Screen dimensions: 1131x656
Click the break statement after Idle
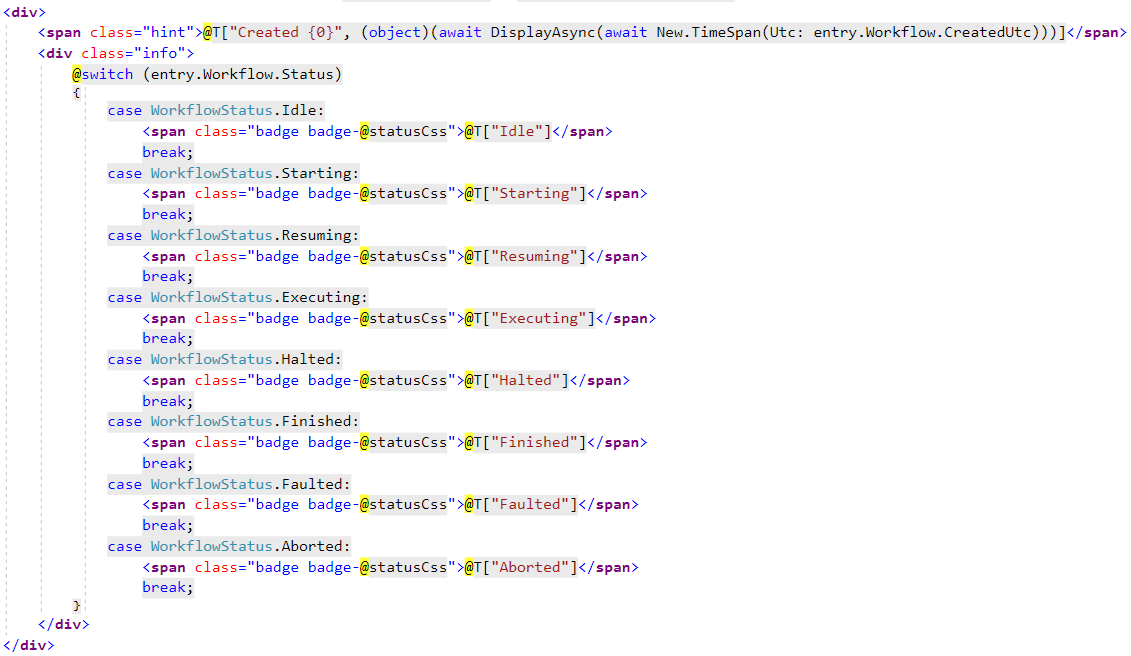pyautogui.click(x=168, y=152)
